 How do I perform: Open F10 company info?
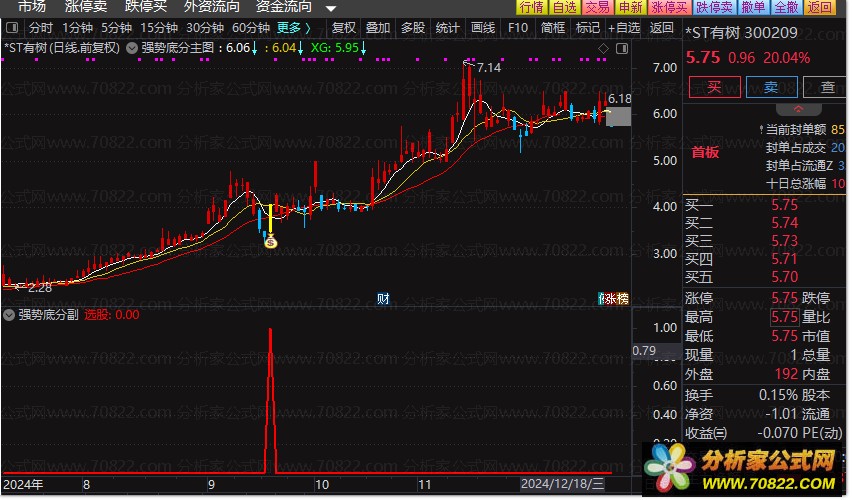click(518, 27)
